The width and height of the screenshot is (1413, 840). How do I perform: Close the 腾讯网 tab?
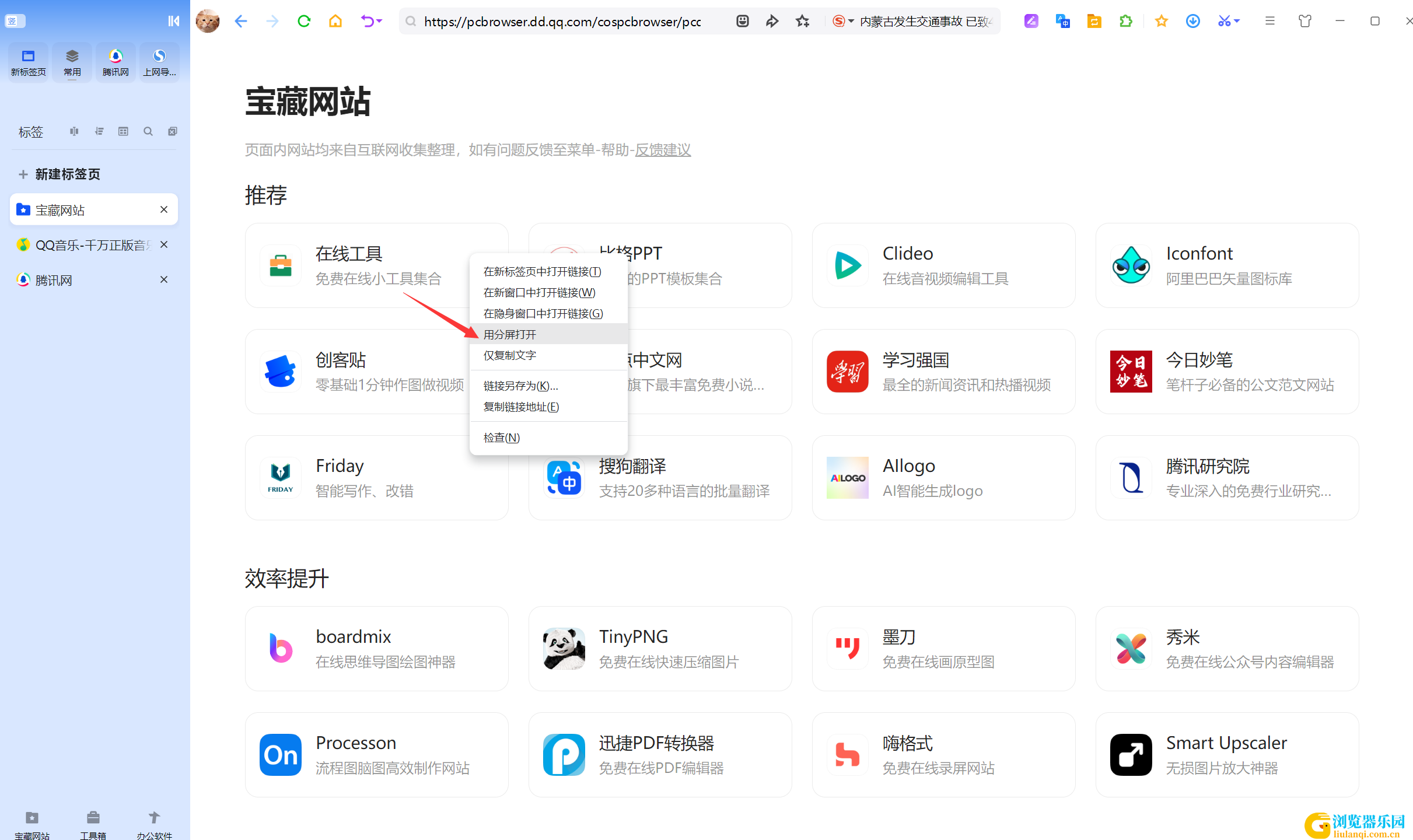coord(164,279)
